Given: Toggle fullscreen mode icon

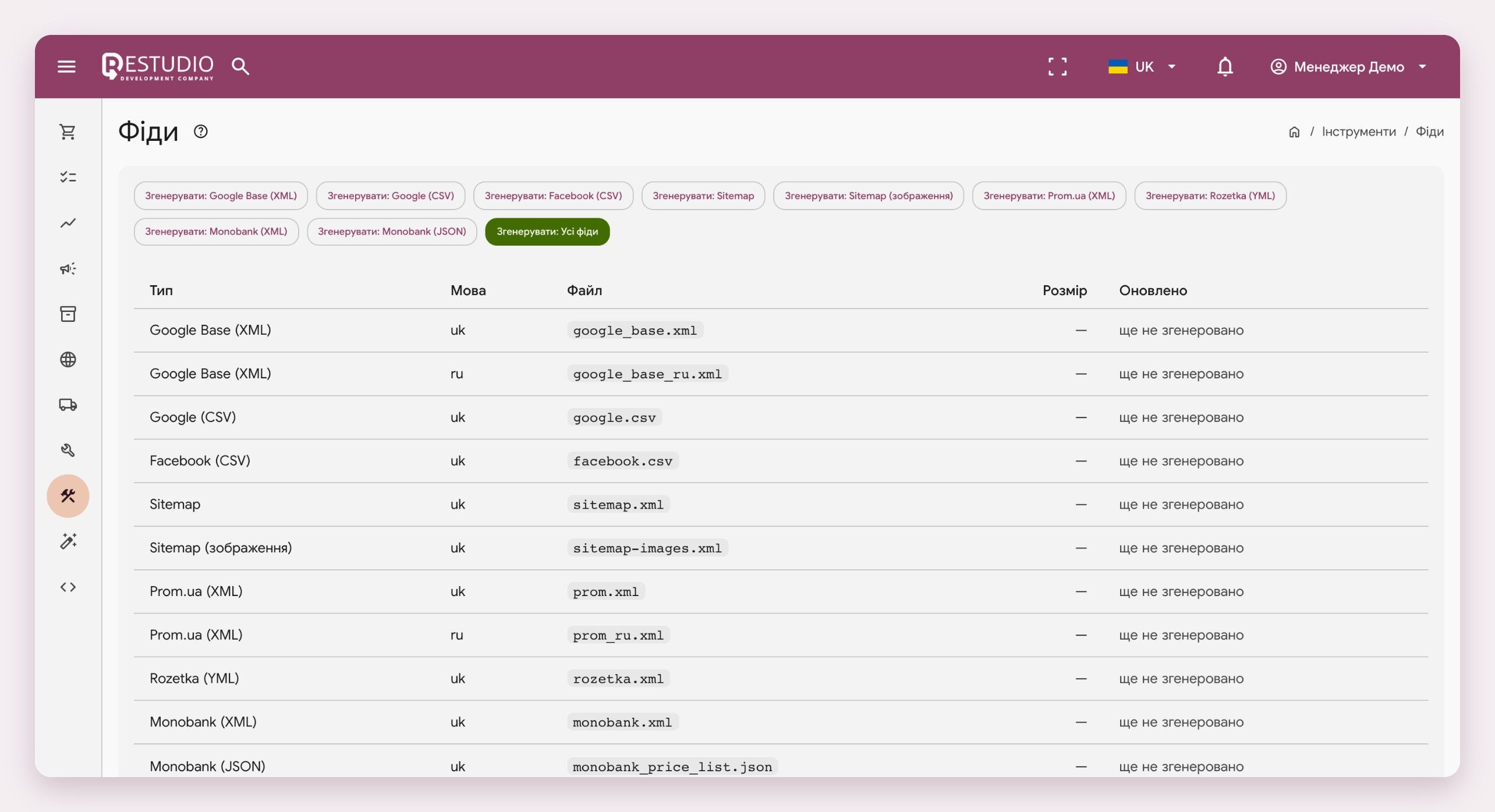Looking at the screenshot, I should [x=1057, y=66].
